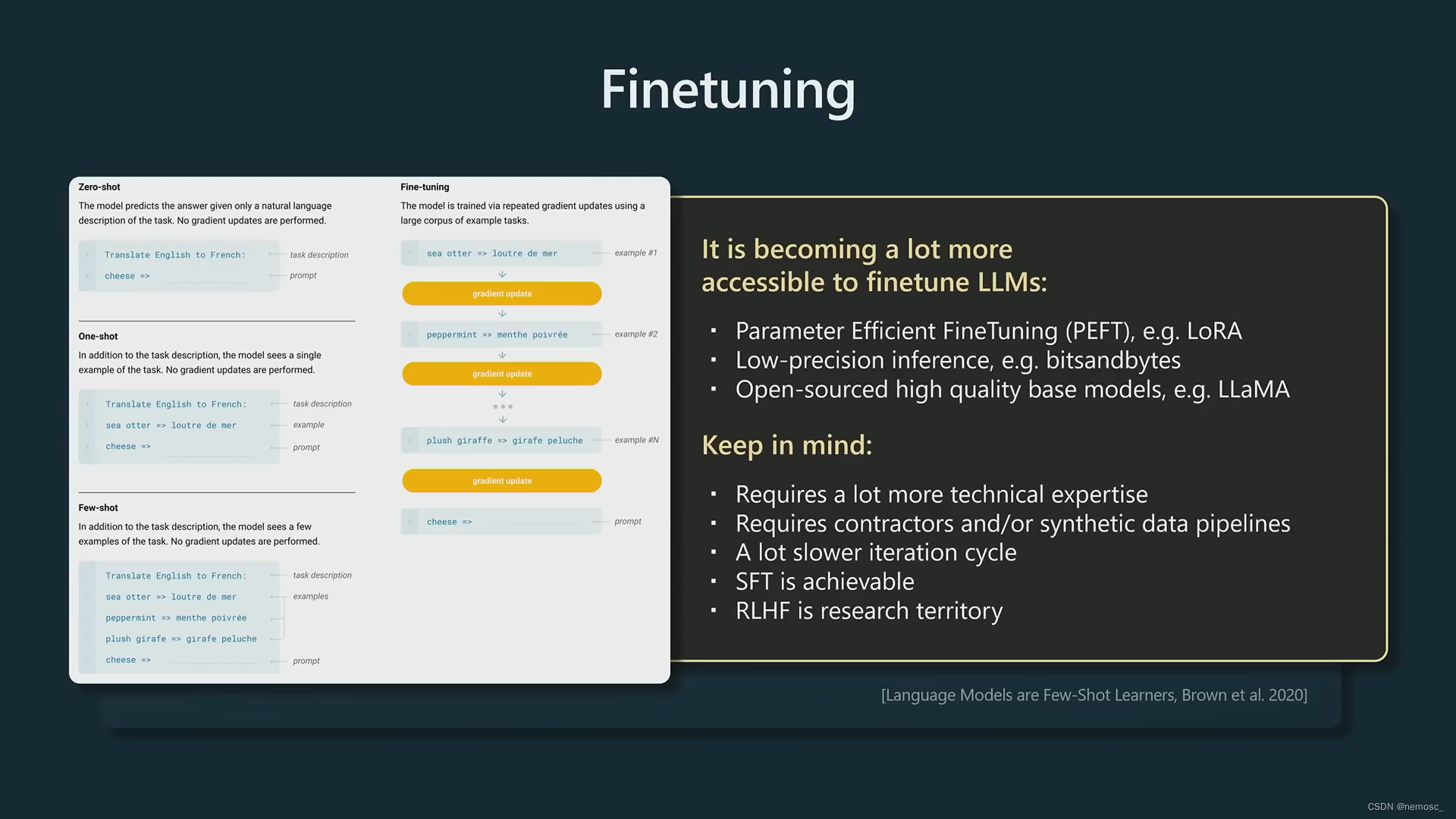Viewport: 1456px width, 819px height.
Task: Click the 'plush giraffe => girafe peluche' box
Action: (x=501, y=441)
